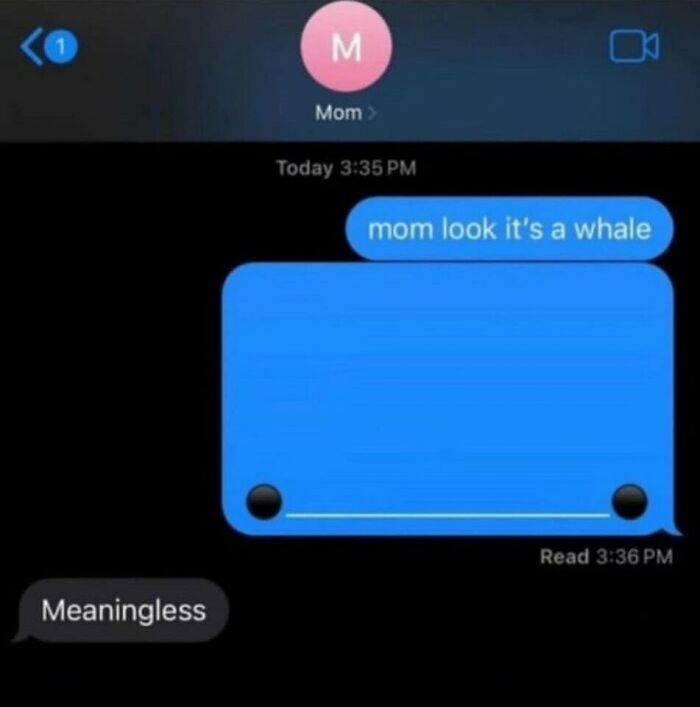Viewport: 700px width, 707px height.
Task: Tap the letter M inside avatar
Action: [346, 47]
